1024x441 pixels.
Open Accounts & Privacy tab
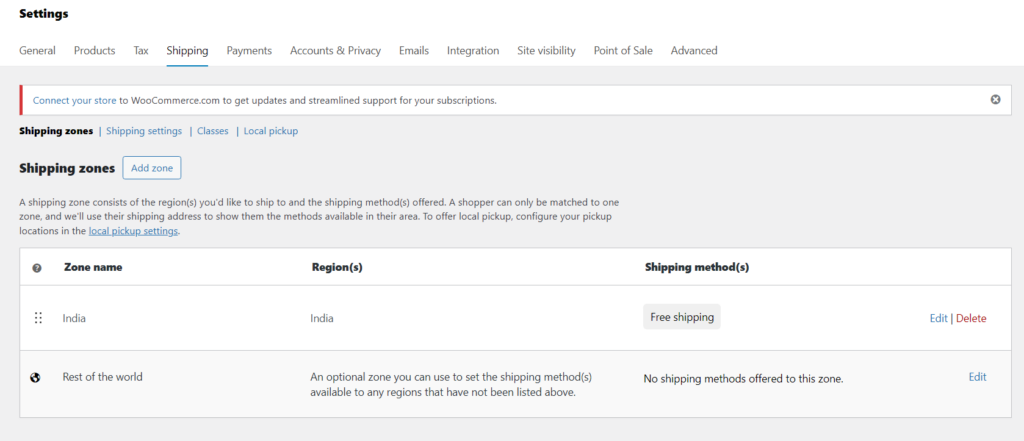pos(336,50)
